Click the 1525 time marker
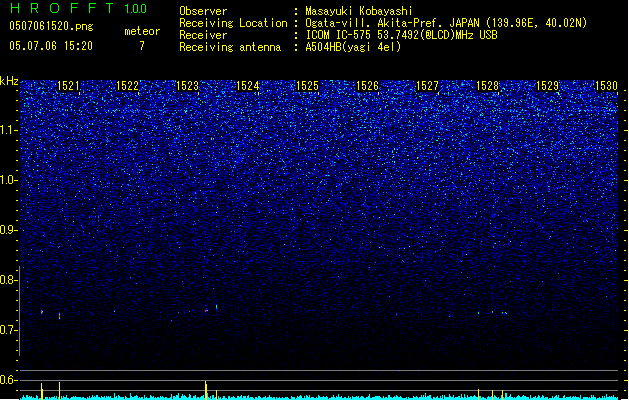 click(x=307, y=86)
